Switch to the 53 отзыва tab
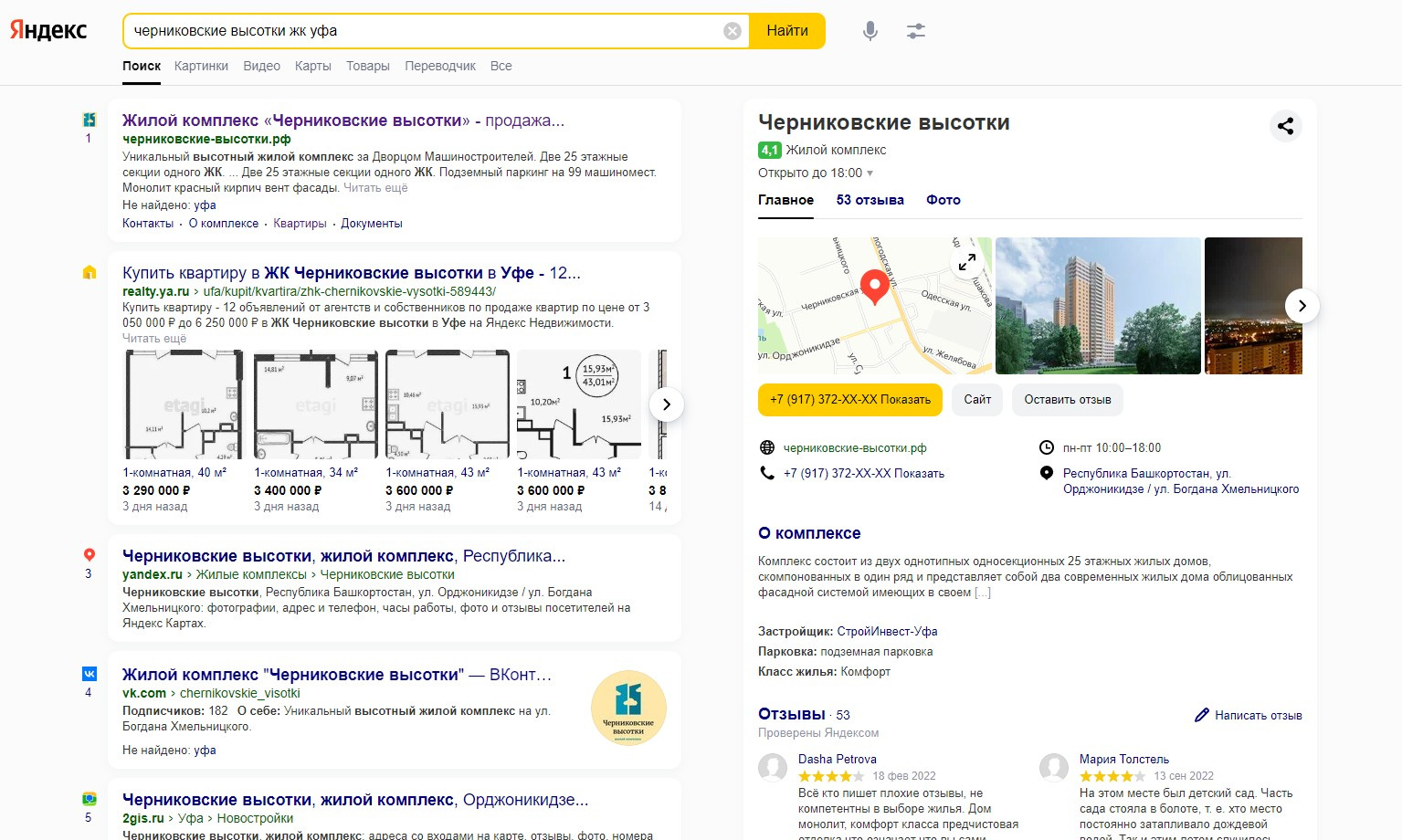 coord(870,200)
